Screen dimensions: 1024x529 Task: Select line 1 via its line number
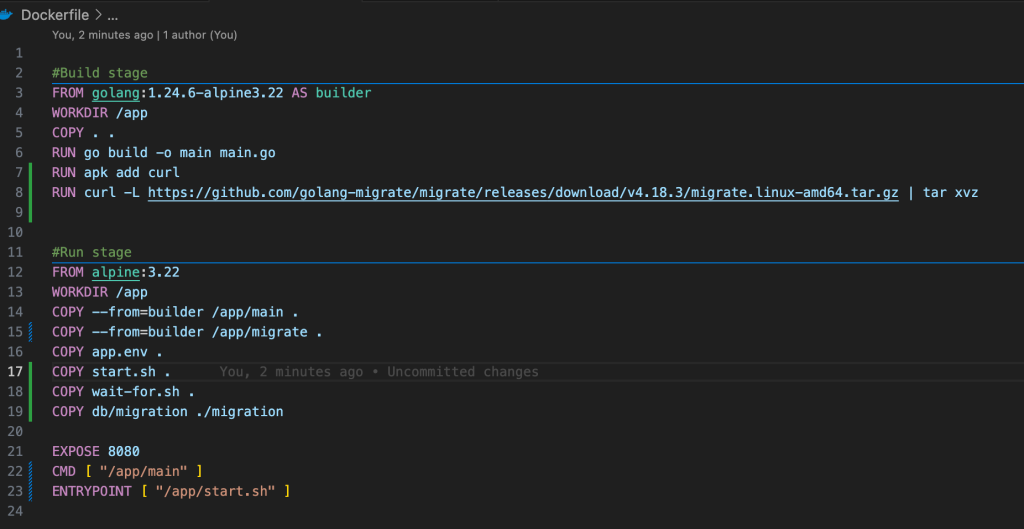(19, 53)
